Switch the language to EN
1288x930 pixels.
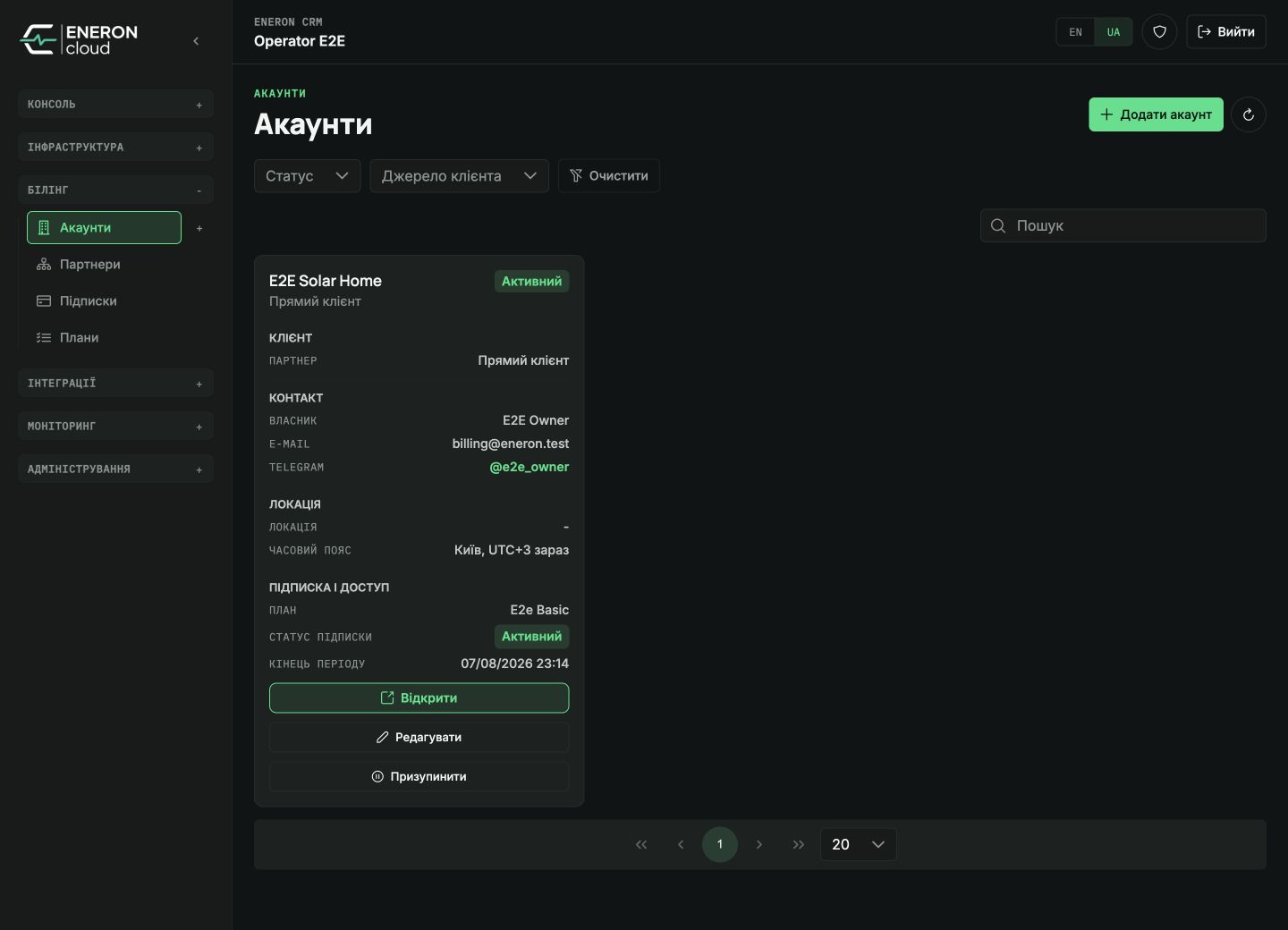coord(1075,32)
